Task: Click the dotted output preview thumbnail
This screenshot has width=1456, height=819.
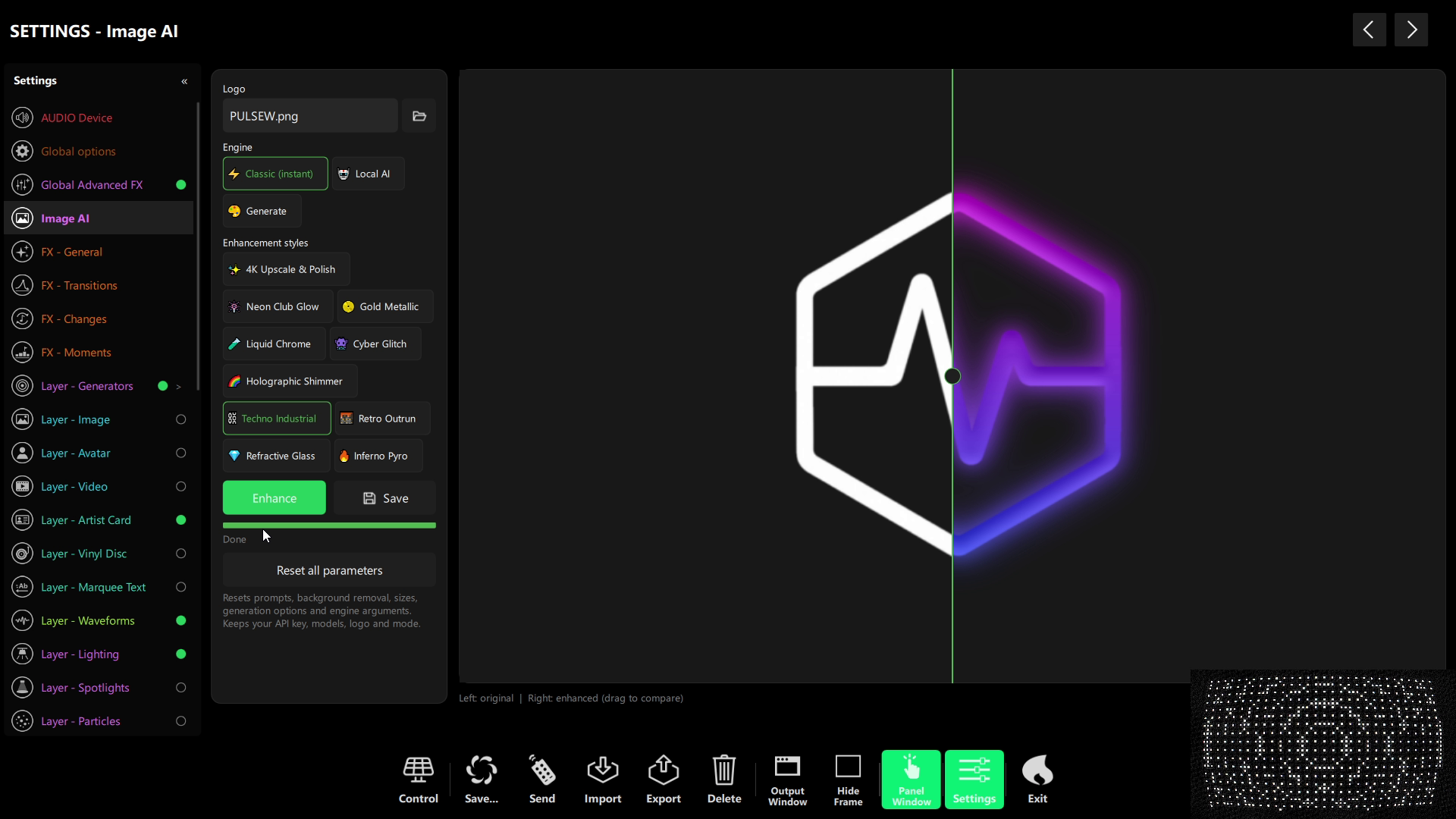Action: (x=1322, y=743)
